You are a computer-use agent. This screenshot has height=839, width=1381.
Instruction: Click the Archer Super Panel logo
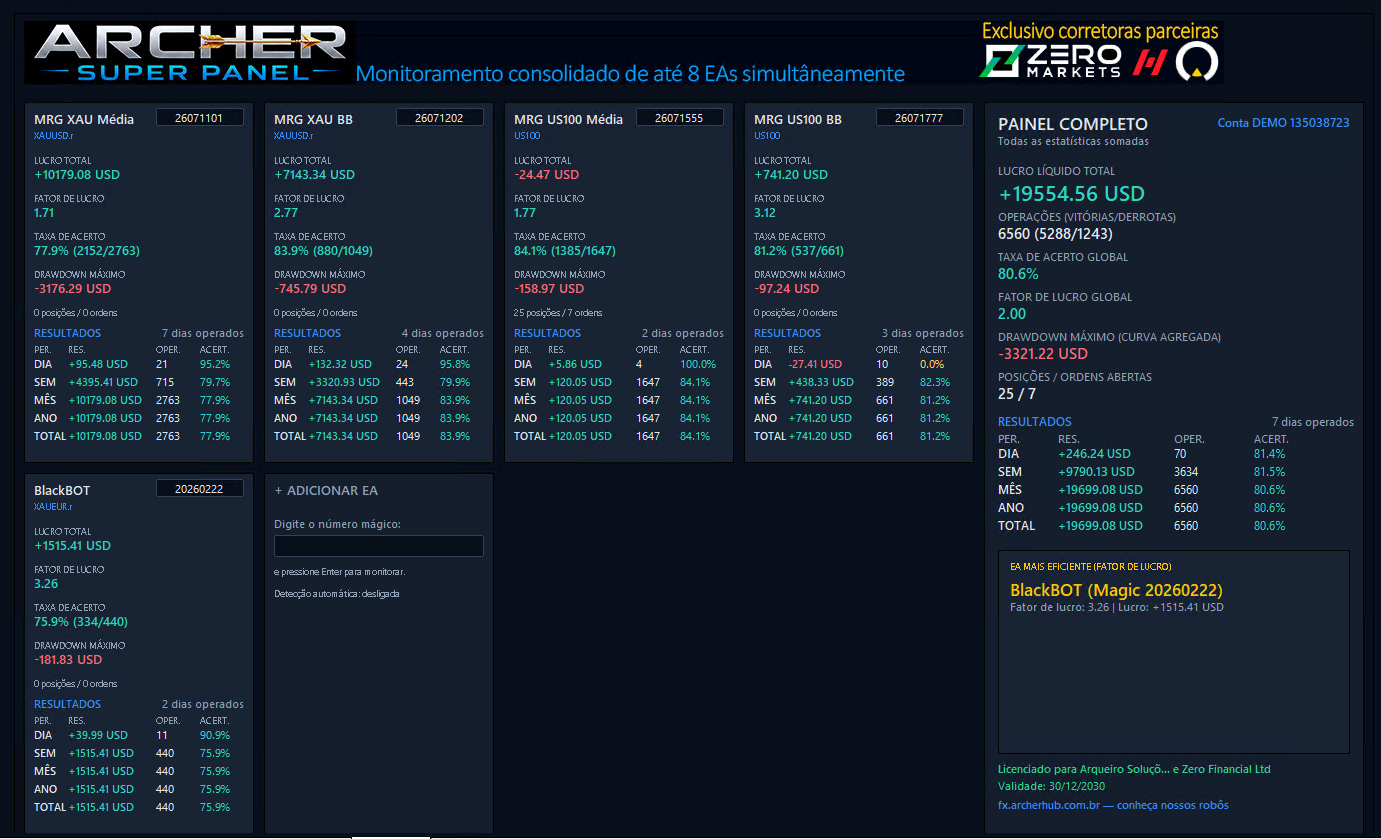190,53
